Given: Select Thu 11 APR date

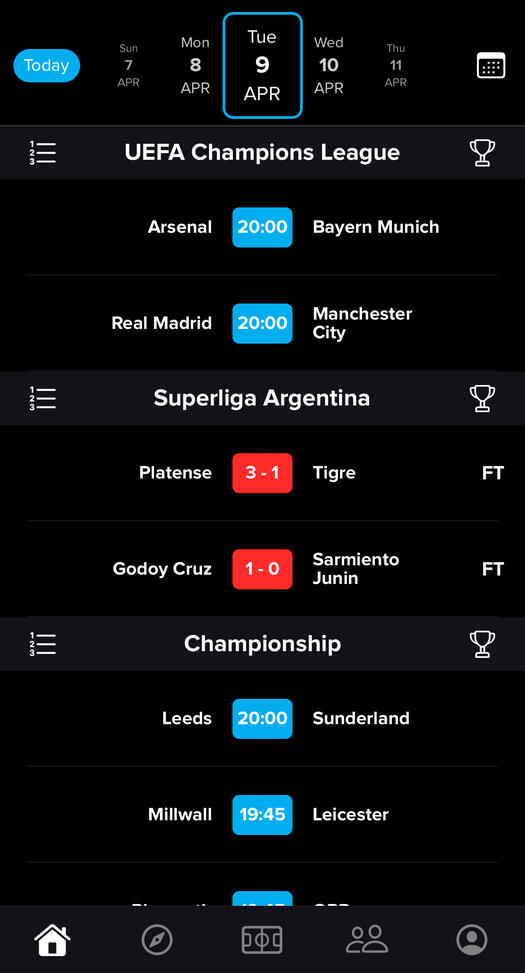Looking at the screenshot, I should point(395,65).
